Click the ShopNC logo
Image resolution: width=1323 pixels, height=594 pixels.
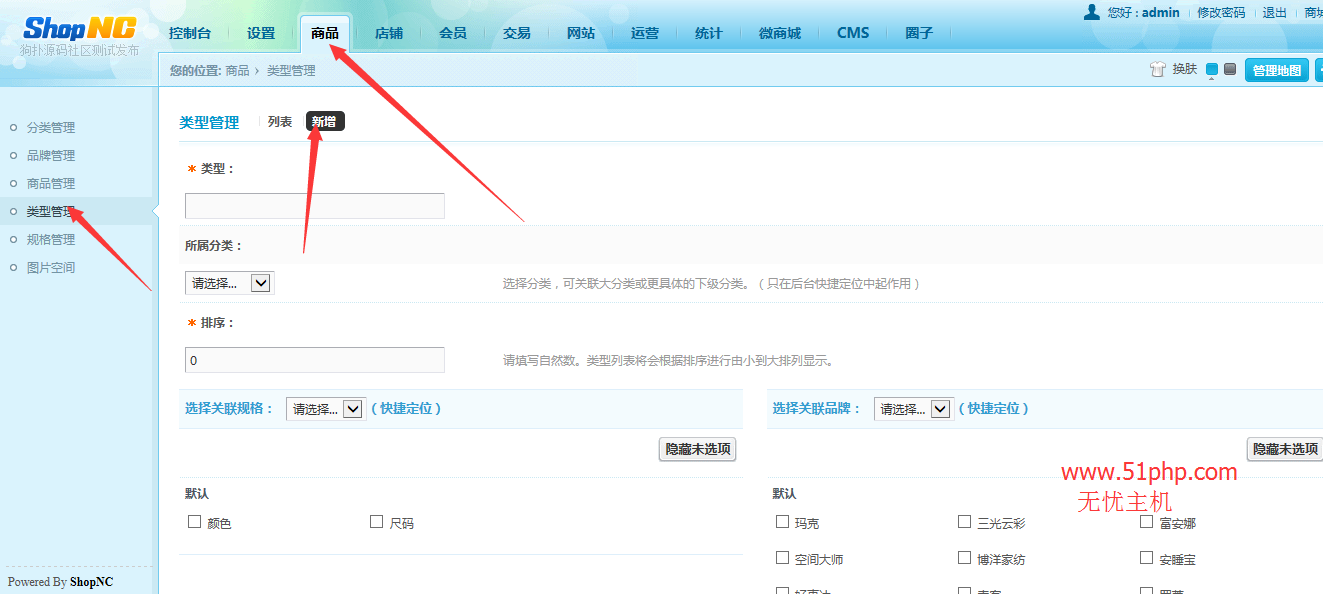[x=80, y=28]
